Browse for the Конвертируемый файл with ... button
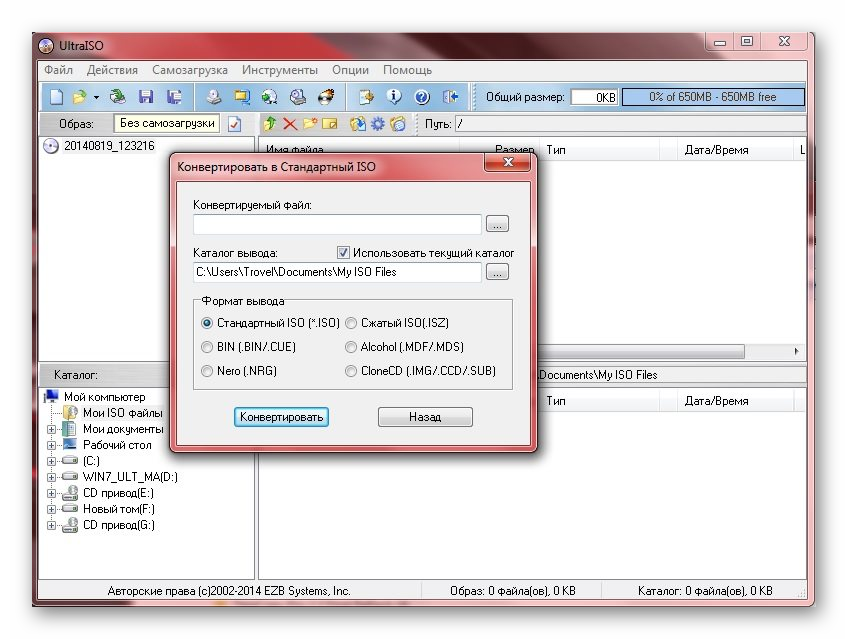Image resolution: width=848 pixels, height=639 pixels. pos(497,224)
